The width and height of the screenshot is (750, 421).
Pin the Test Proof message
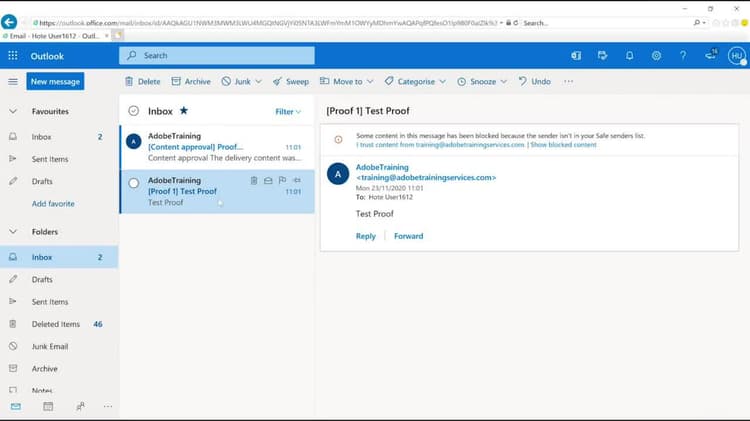(x=297, y=180)
